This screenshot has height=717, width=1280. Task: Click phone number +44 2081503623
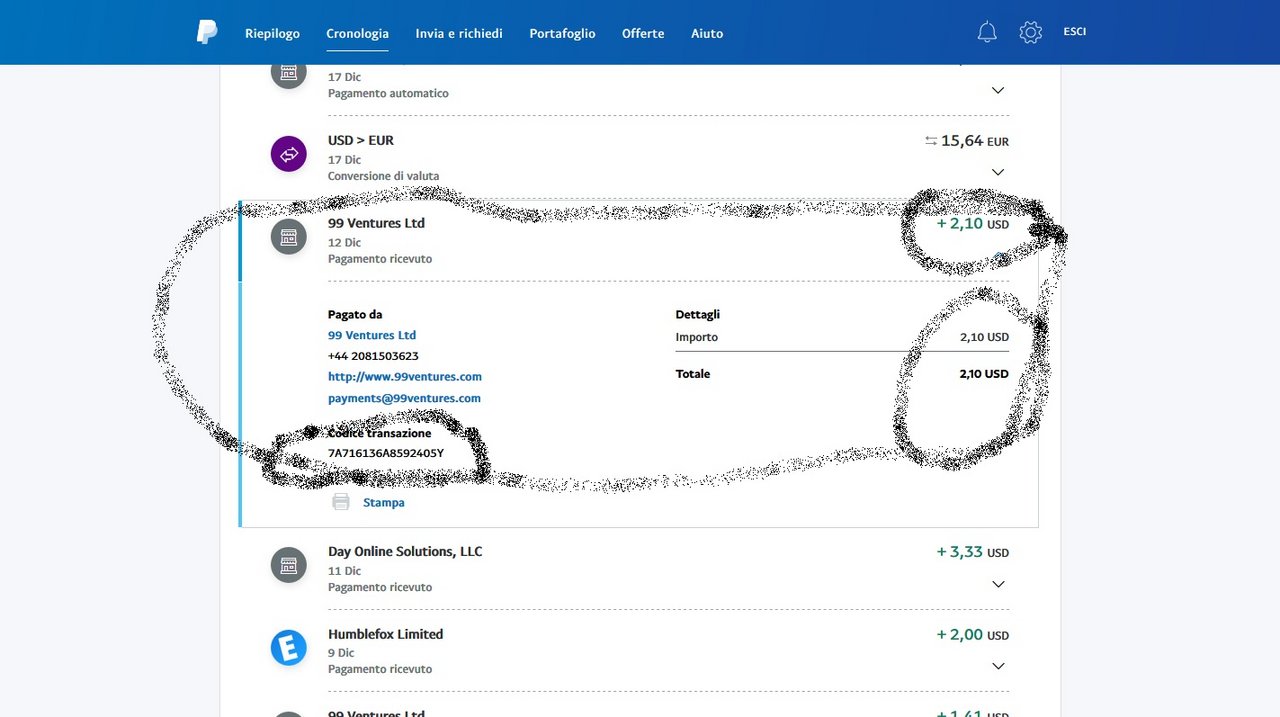coord(373,356)
